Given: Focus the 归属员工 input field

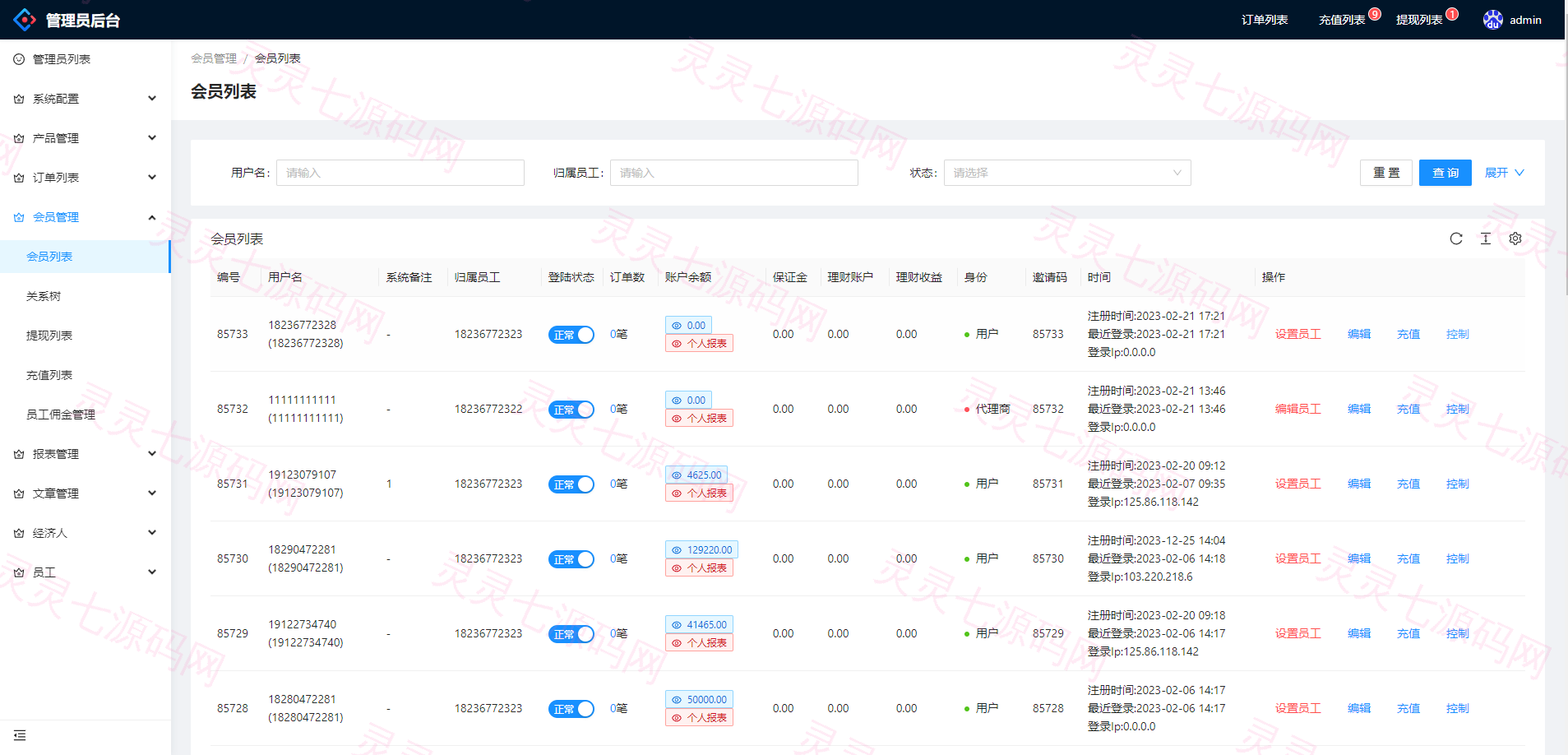Looking at the screenshot, I should (x=734, y=173).
